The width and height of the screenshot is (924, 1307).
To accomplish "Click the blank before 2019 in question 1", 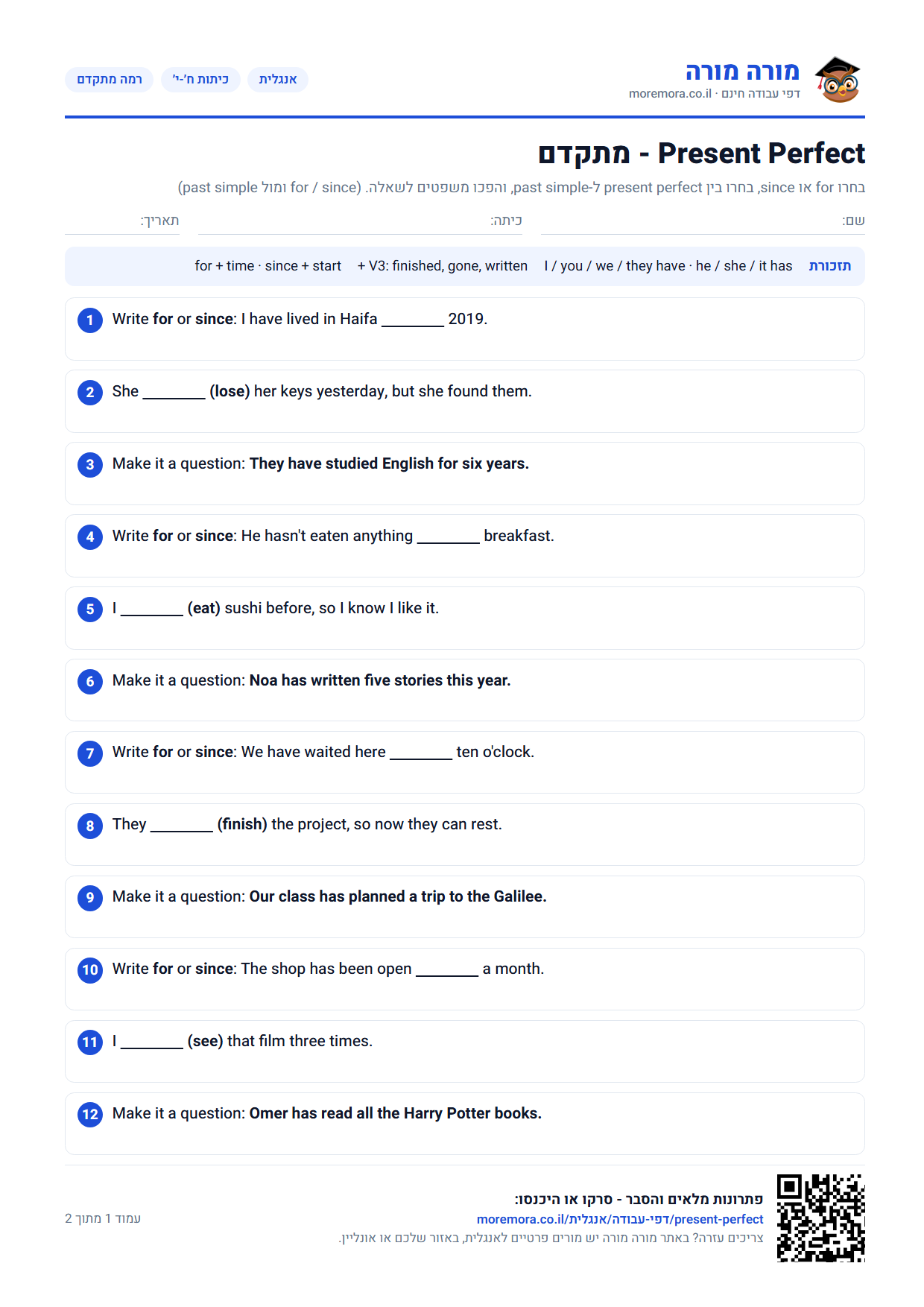I will 413,321.
